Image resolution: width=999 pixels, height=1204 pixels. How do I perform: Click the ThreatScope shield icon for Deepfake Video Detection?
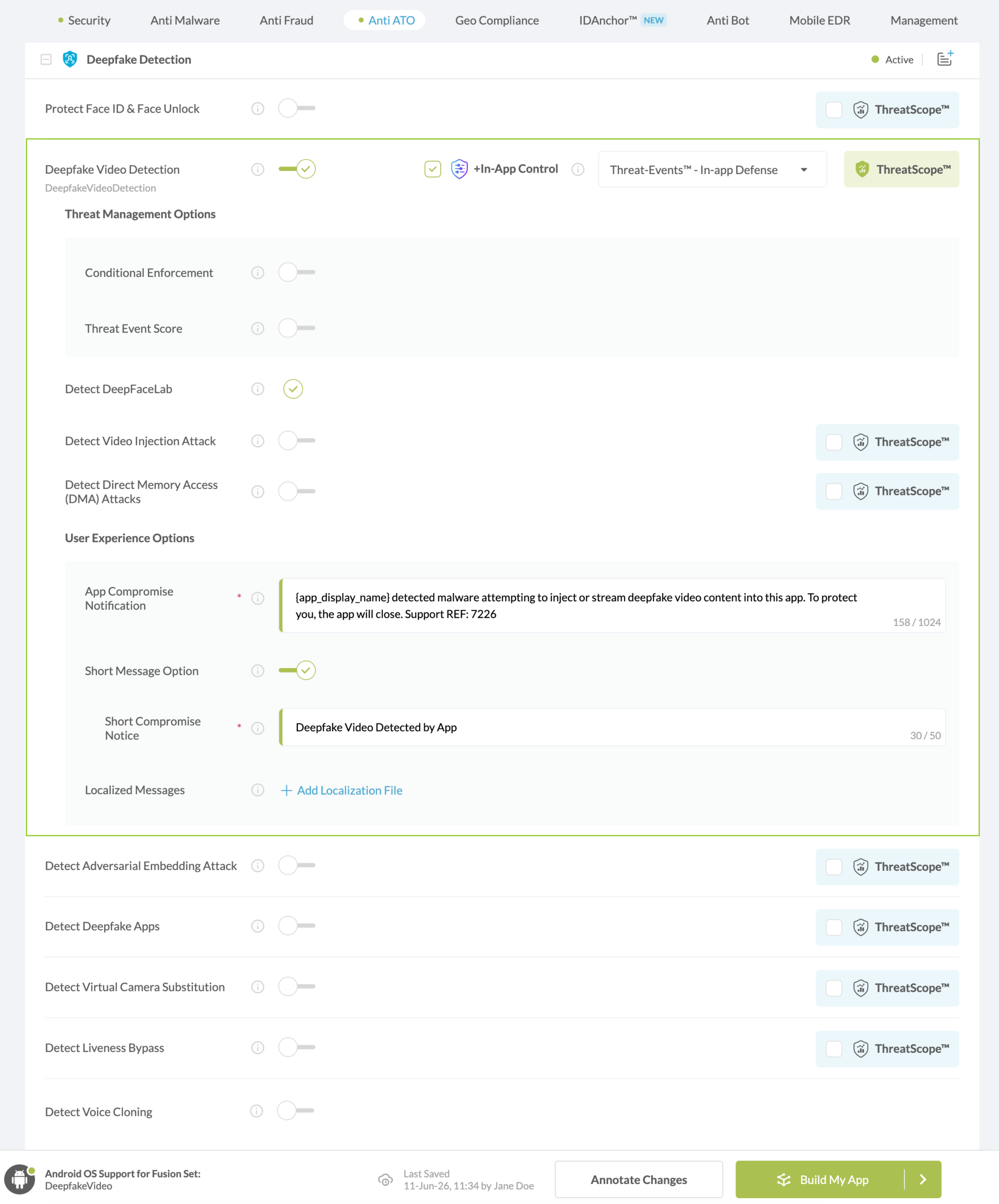click(x=862, y=169)
